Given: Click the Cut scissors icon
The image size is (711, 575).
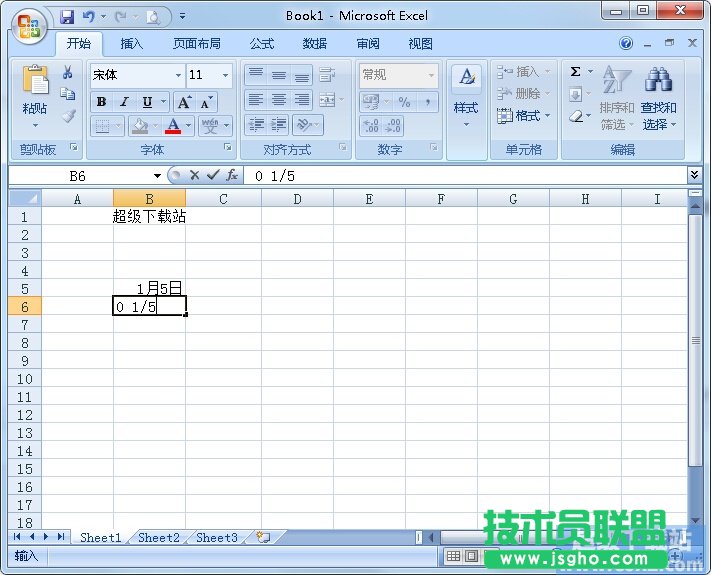Looking at the screenshot, I should tap(68, 73).
